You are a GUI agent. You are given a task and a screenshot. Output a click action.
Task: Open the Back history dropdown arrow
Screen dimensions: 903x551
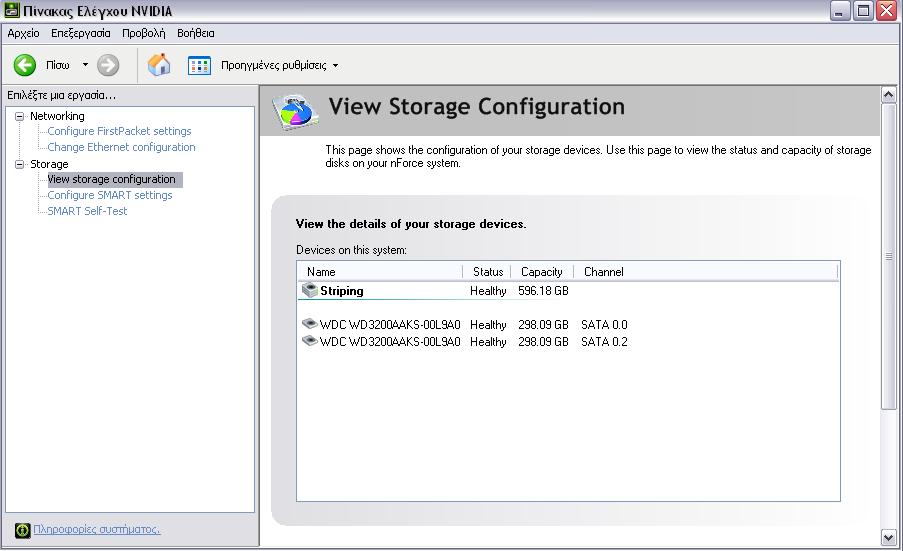(85, 64)
